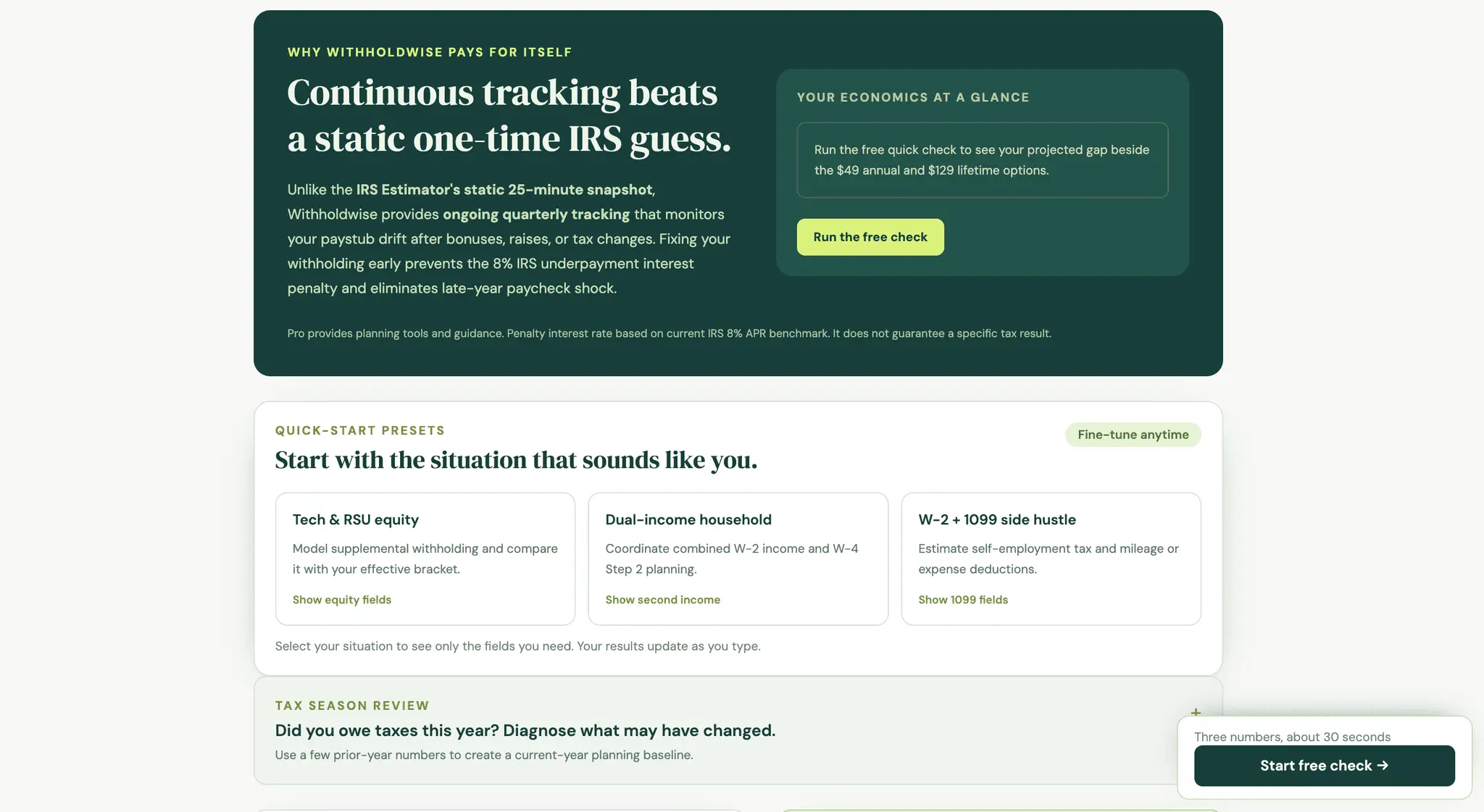Click the 'YOUR ECONOMICS AT A GLANCE' label
Screen dimensions: 1484x812
913,97
